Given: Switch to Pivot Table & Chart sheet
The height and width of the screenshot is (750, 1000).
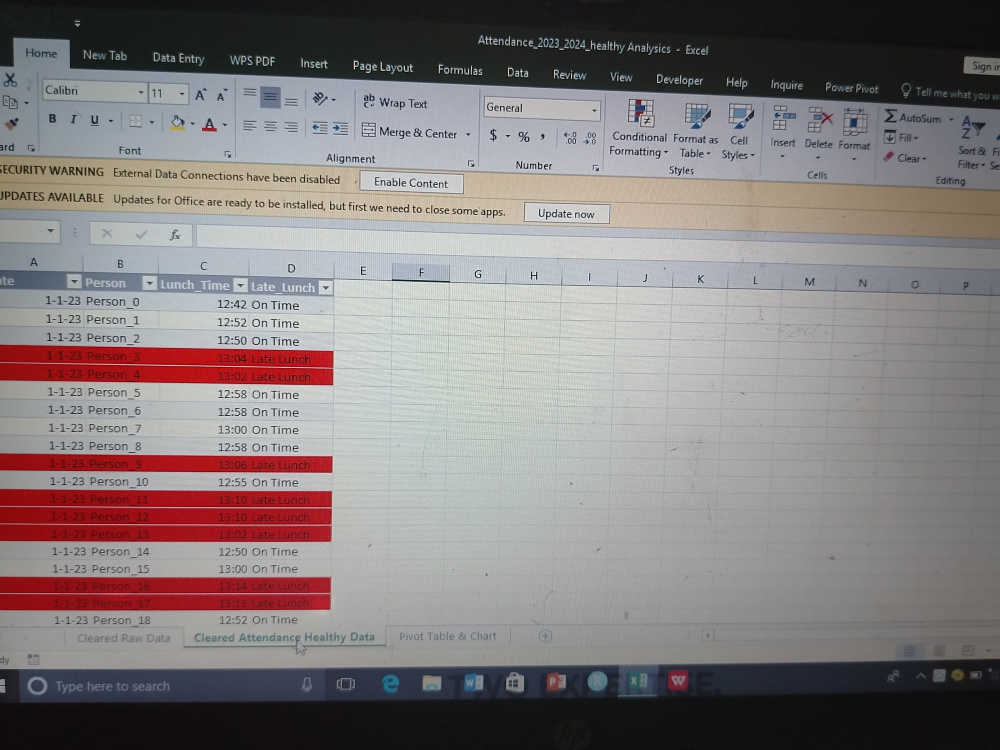Looking at the screenshot, I should [x=447, y=636].
